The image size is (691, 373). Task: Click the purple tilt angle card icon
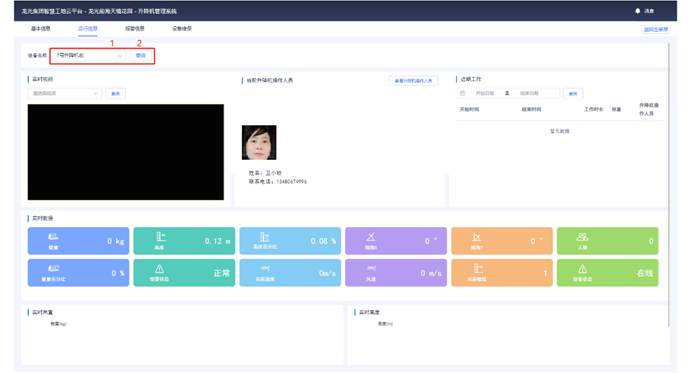click(x=371, y=237)
